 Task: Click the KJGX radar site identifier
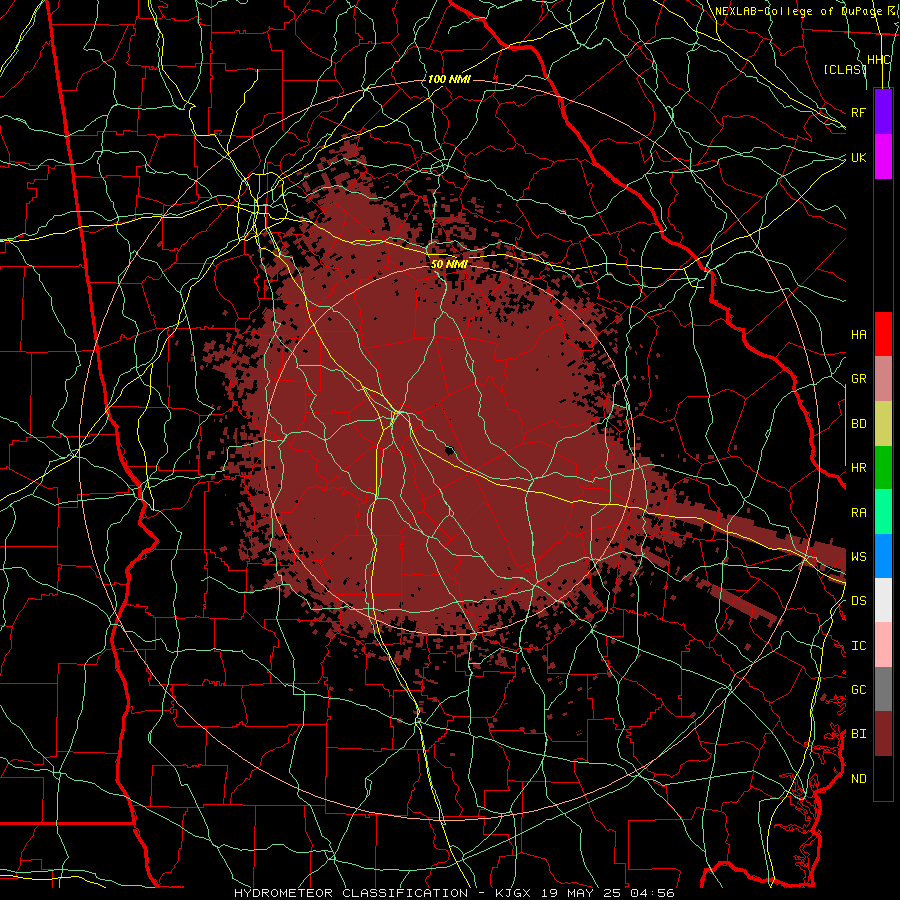(515, 893)
